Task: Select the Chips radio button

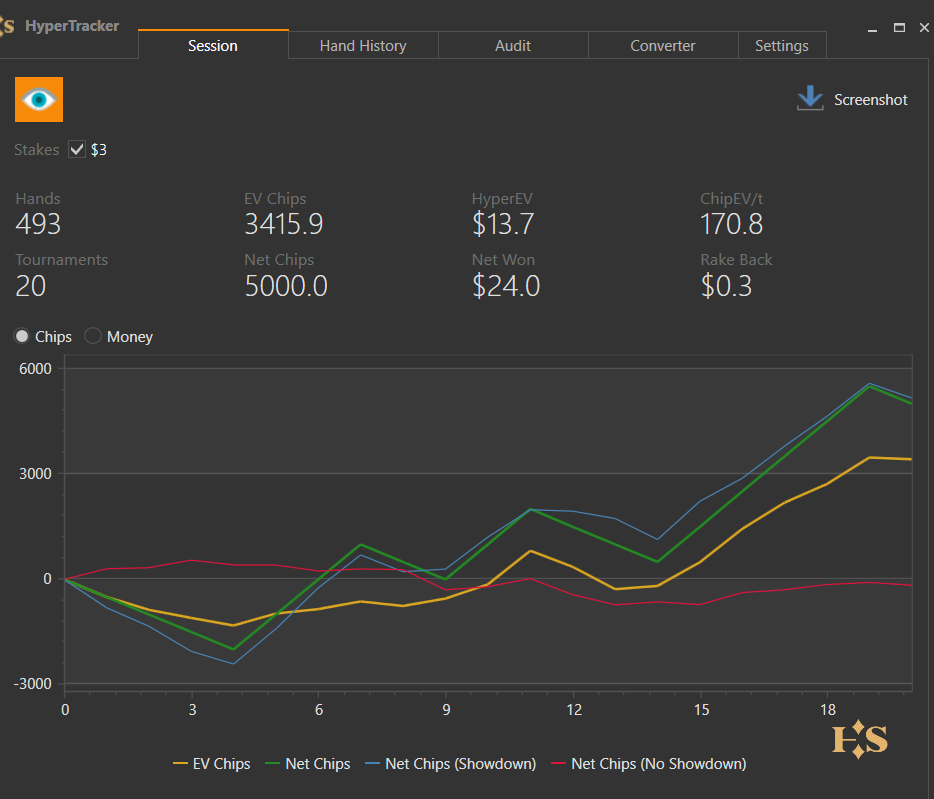Action: [x=22, y=336]
